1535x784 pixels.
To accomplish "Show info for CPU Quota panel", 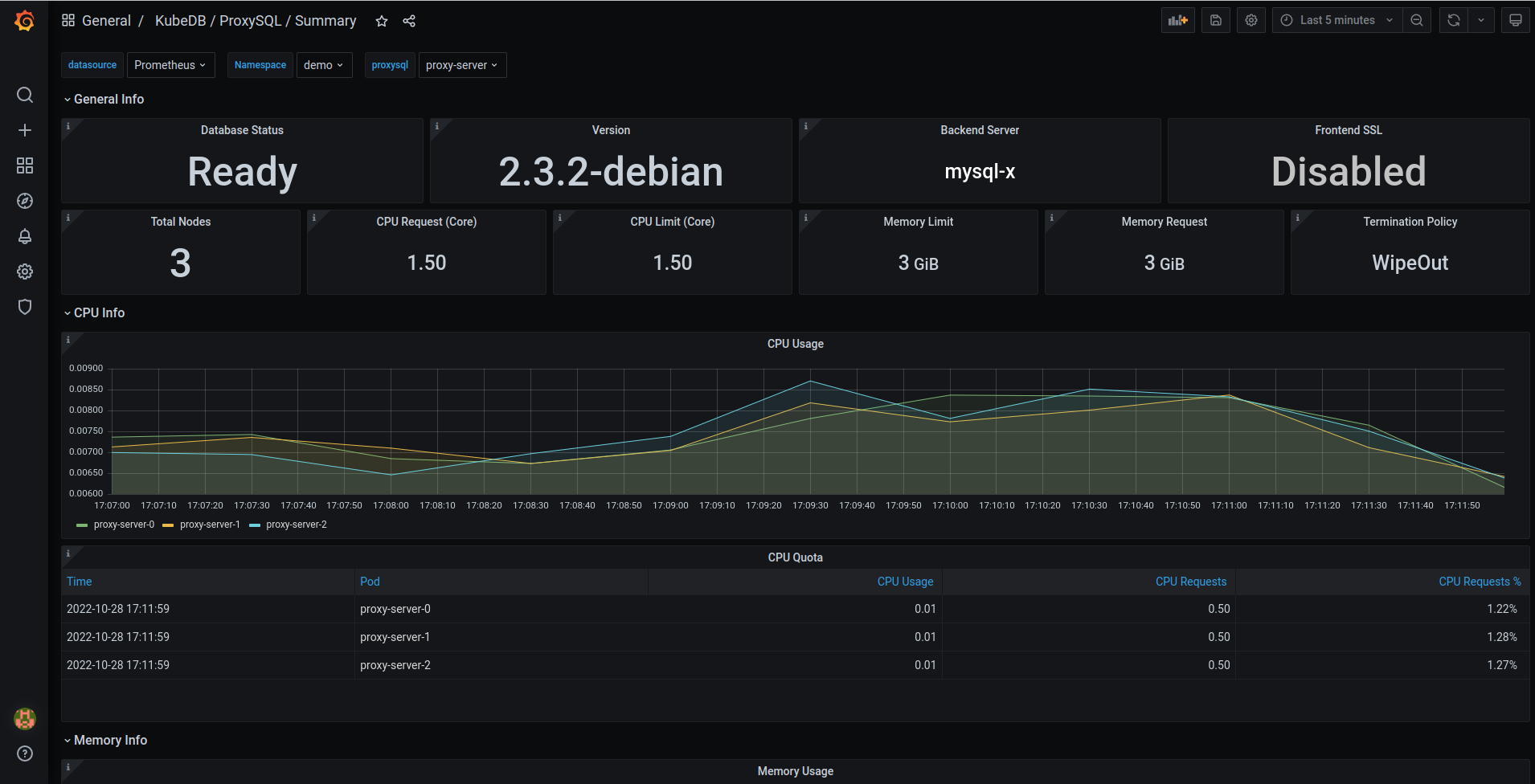I will click(68, 553).
